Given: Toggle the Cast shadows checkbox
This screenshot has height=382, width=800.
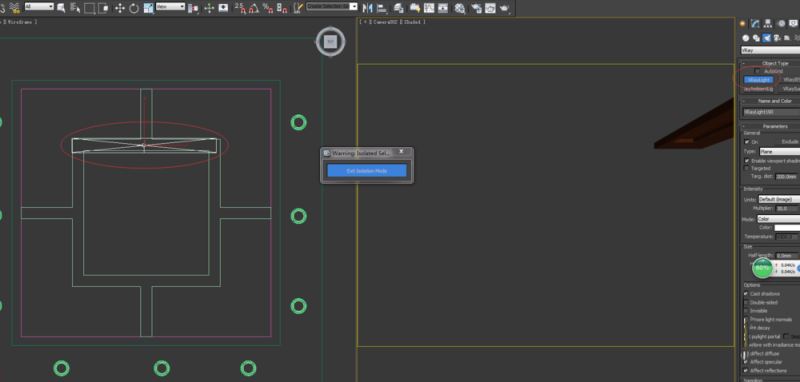Looking at the screenshot, I should coord(746,294).
